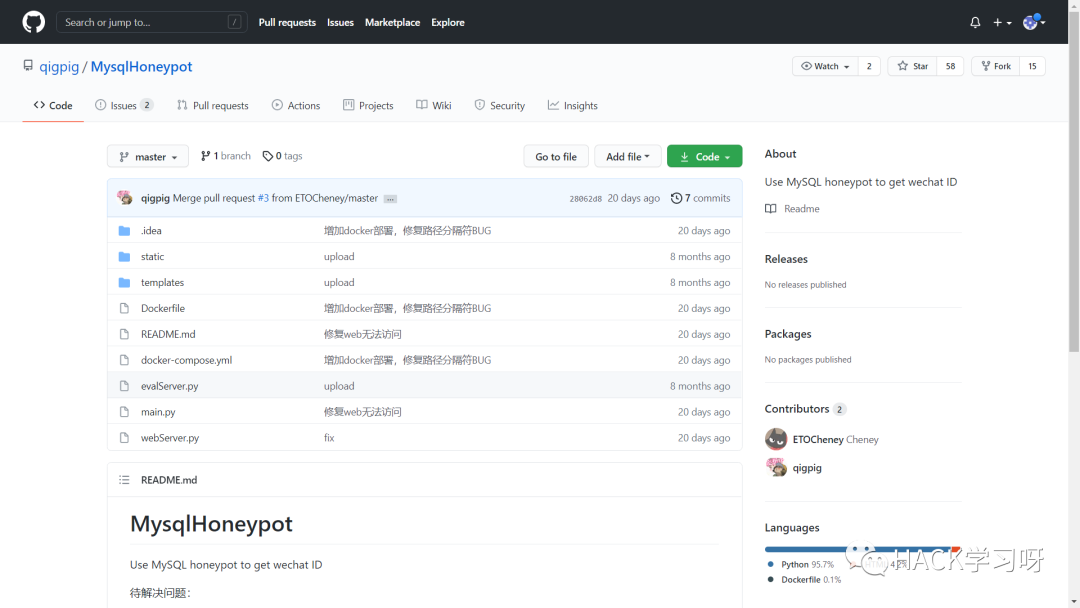
Task: Click the evalServer.py file icon
Action: 124,386
